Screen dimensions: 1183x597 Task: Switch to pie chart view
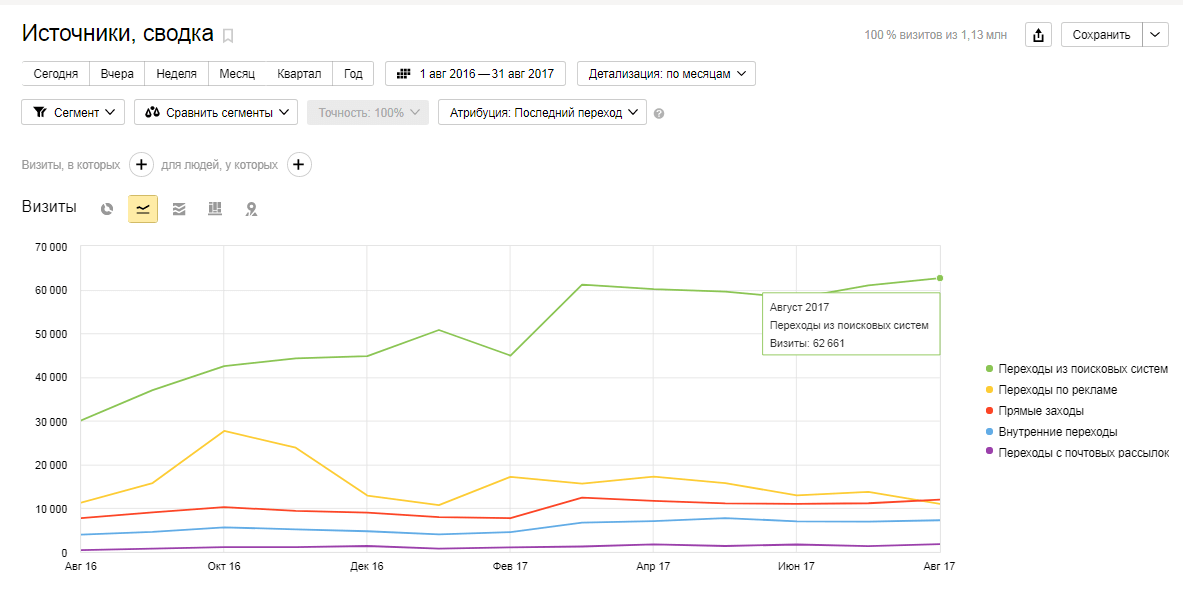click(107, 209)
